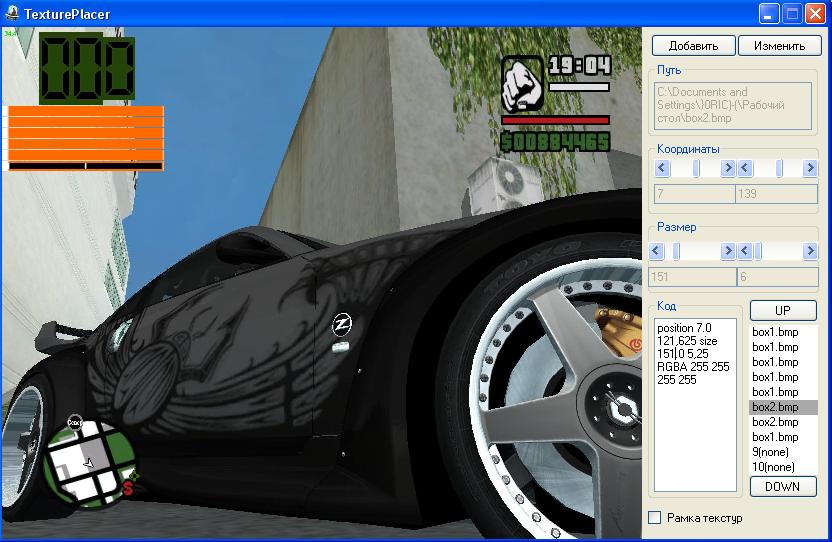Click the Путь file path field
The image size is (832, 542).
point(733,106)
